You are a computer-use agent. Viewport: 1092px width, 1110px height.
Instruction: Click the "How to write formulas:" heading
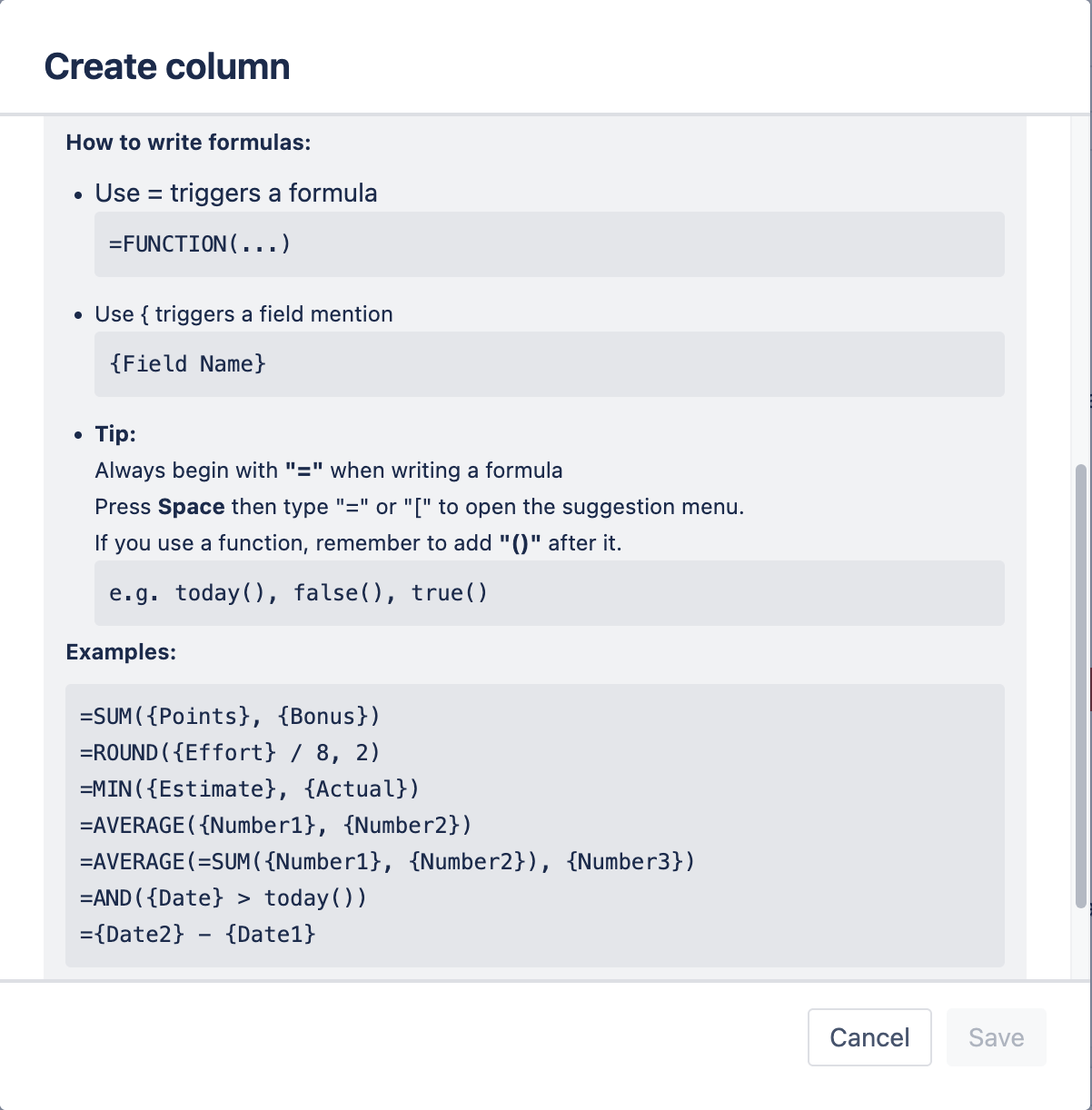188,143
